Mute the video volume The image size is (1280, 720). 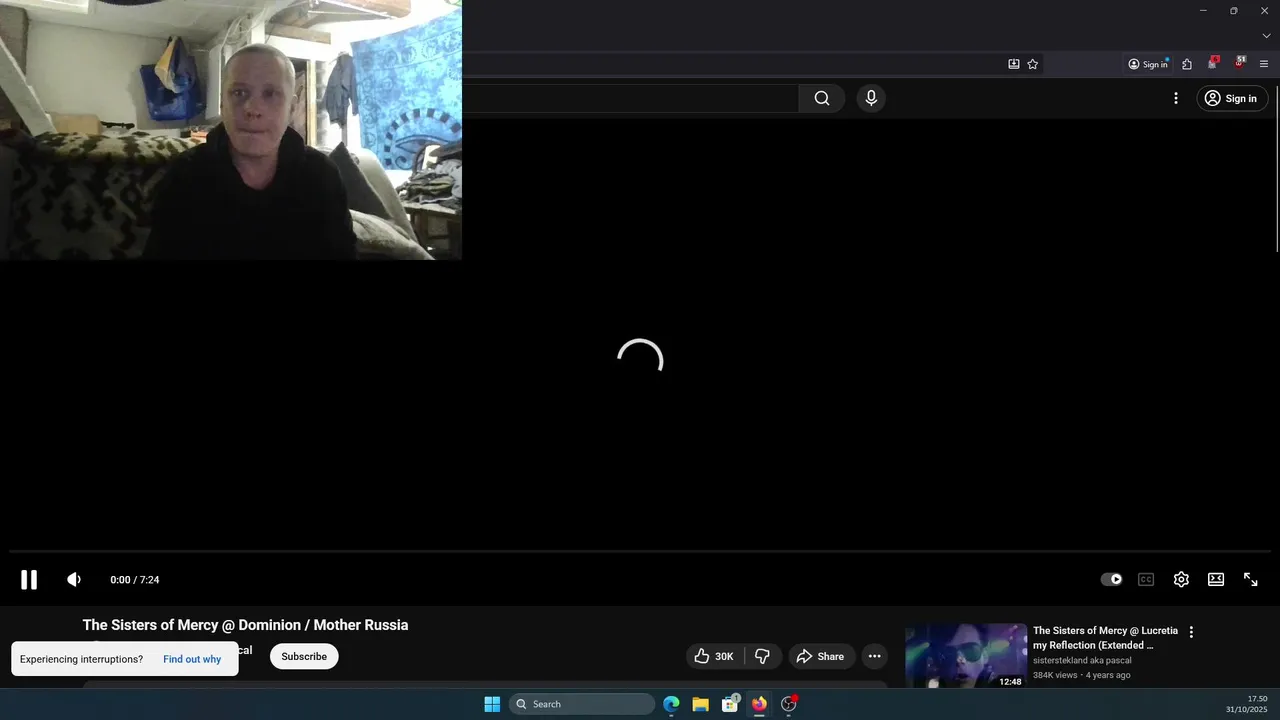[74, 580]
